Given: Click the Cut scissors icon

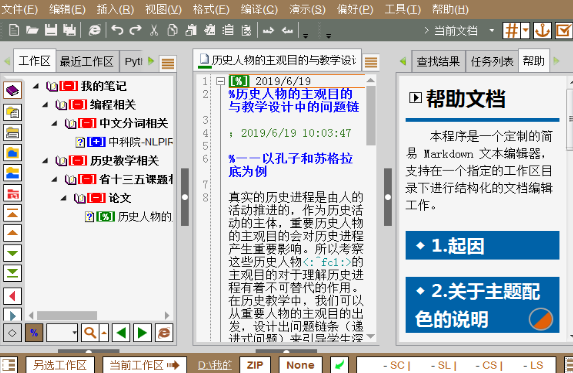Looking at the screenshot, I should pyautogui.click(x=154, y=30).
